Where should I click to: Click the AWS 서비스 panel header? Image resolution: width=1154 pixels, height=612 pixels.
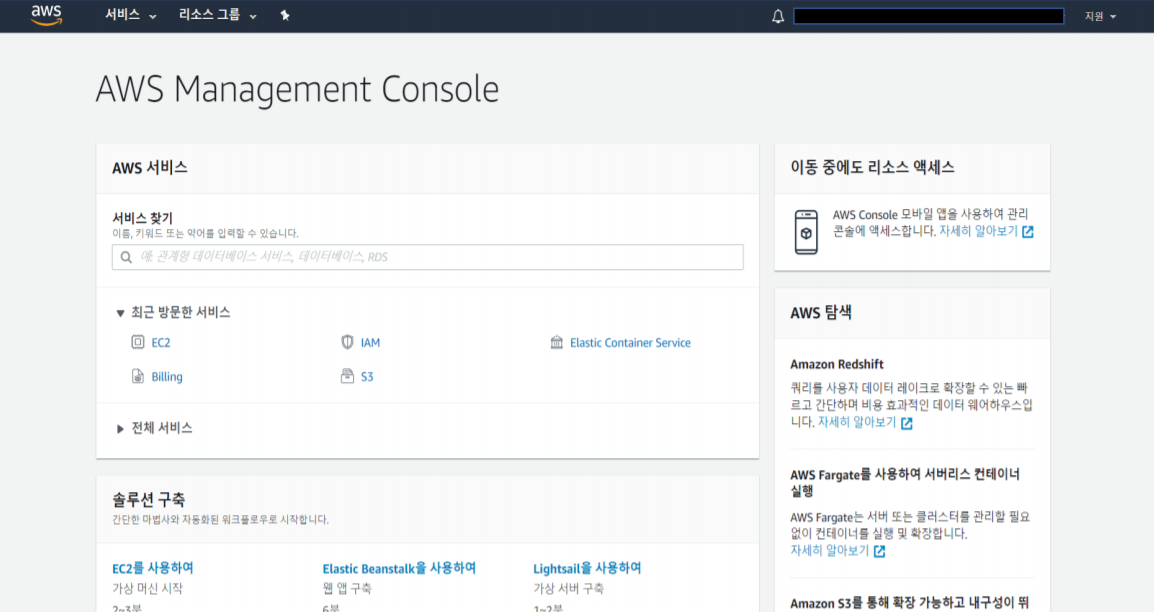(x=149, y=168)
